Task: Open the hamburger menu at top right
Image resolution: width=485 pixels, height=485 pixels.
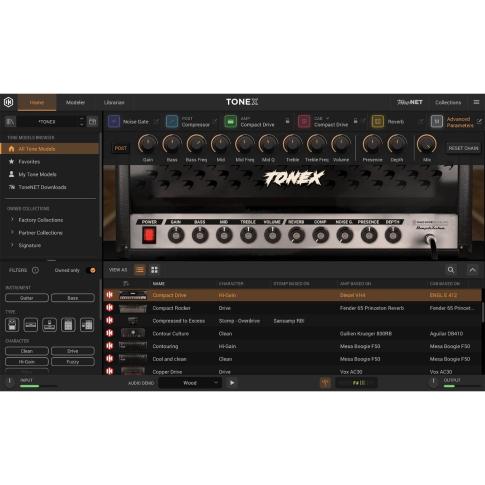Action: (476, 102)
